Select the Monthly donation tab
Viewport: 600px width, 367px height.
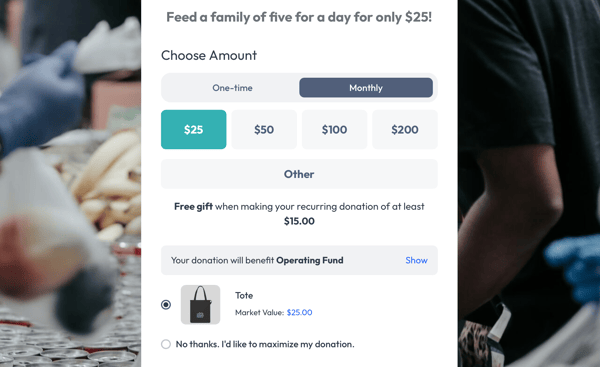coord(366,88)
